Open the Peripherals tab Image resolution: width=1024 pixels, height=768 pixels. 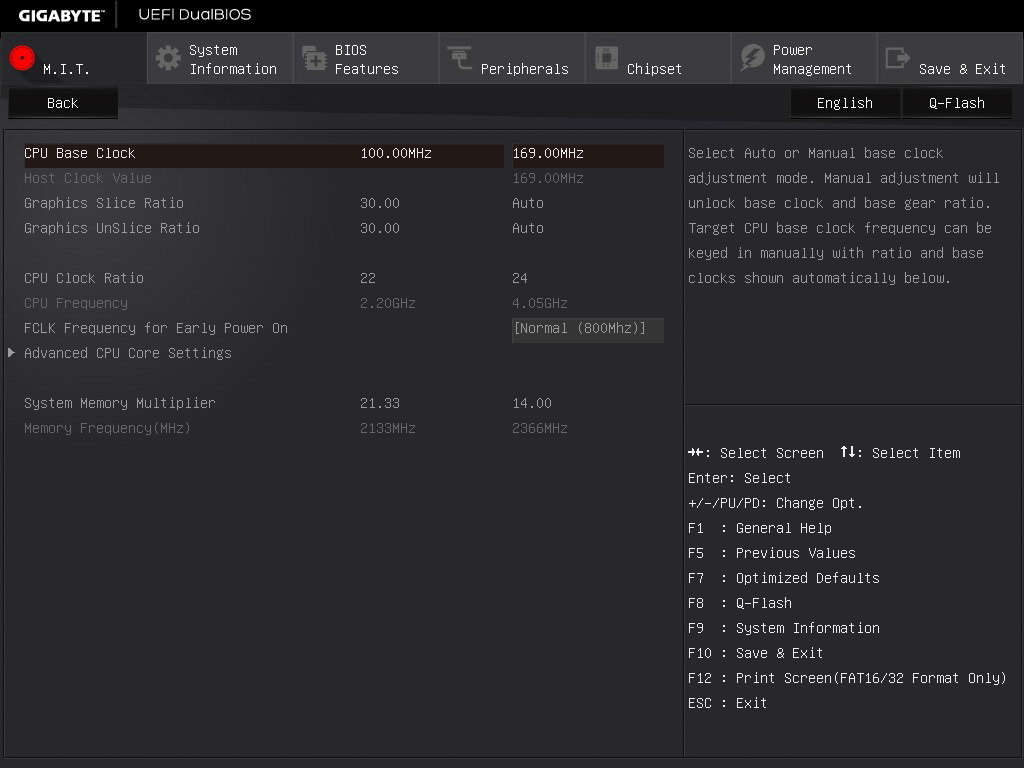pos(512,59)
